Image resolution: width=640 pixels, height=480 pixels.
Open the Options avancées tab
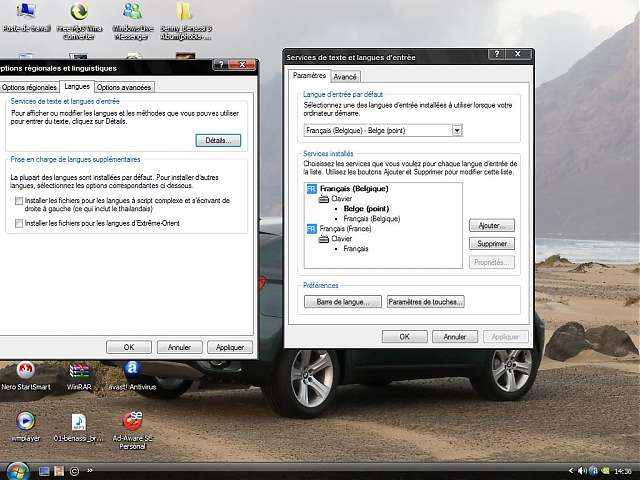124,87
